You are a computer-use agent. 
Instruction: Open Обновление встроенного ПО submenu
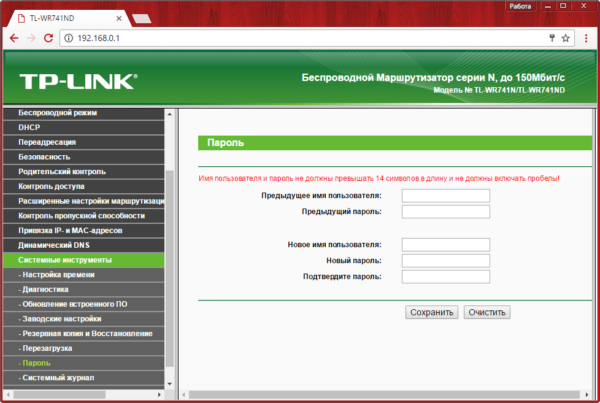(x=84, y=304)
